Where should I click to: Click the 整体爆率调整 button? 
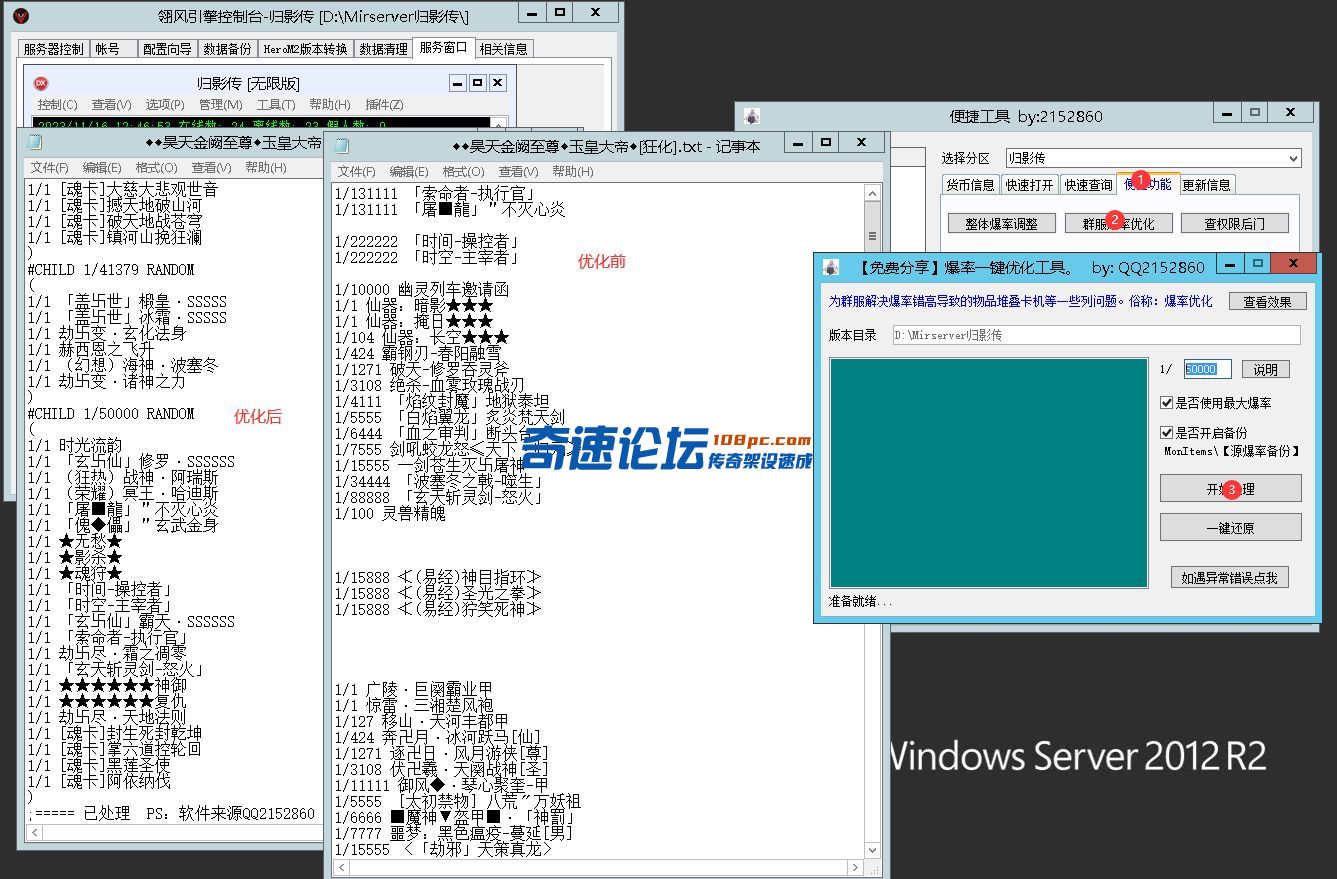(x=1001, y=224)
